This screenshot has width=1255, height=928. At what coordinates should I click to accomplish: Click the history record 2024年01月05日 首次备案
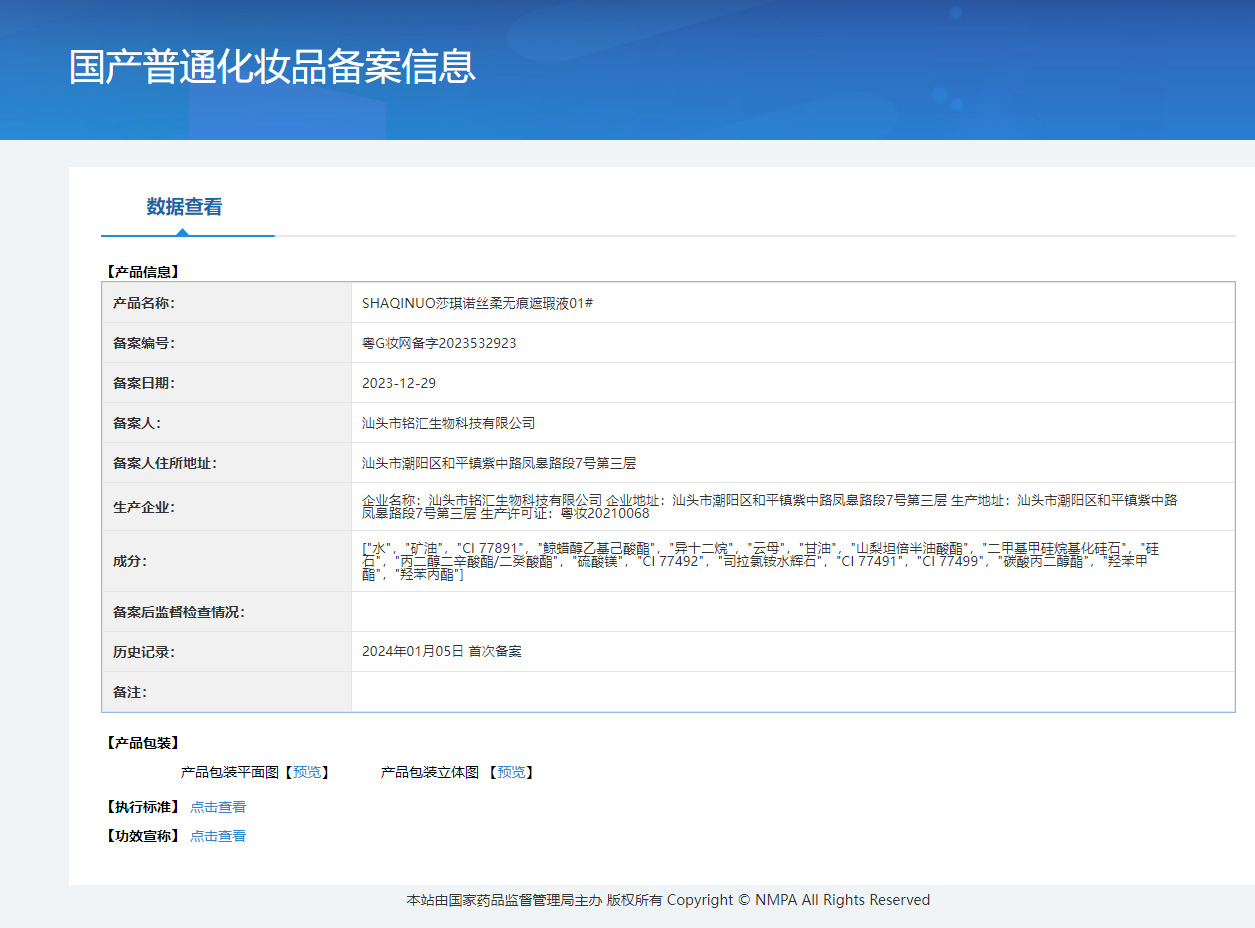click(441, 651)
